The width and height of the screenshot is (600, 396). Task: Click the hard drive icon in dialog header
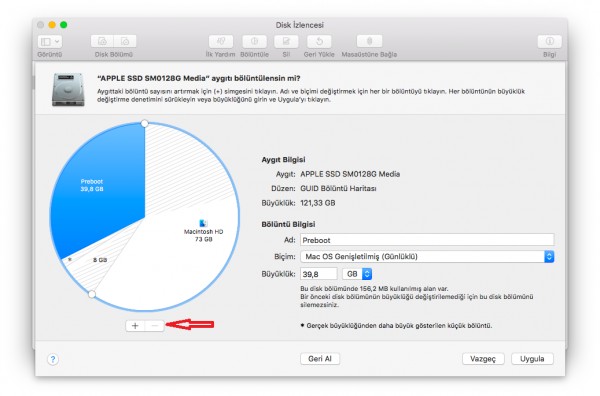[68, 90]
